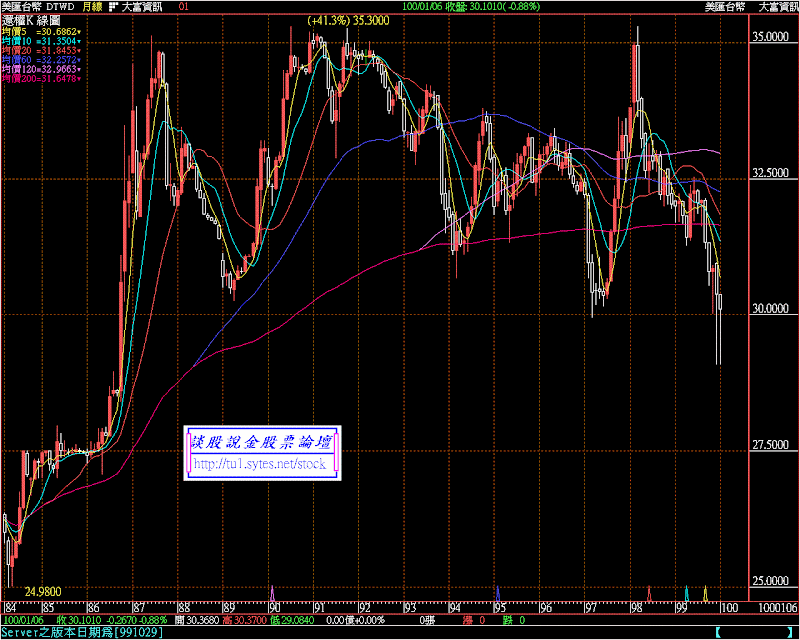Click the Server之版本日期為[991029] status message
The height and width of the screenshot is (640, 800).
pos(82,633)
